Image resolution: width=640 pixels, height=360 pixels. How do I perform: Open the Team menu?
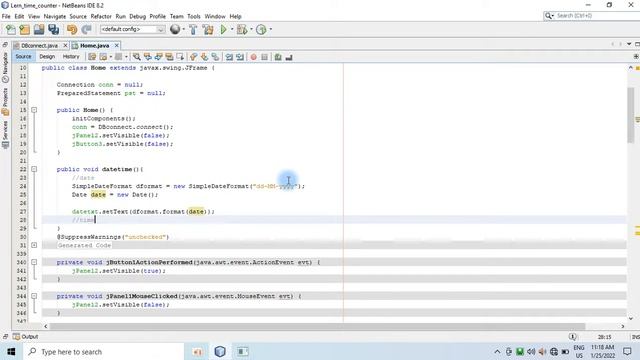coord(176,16)
